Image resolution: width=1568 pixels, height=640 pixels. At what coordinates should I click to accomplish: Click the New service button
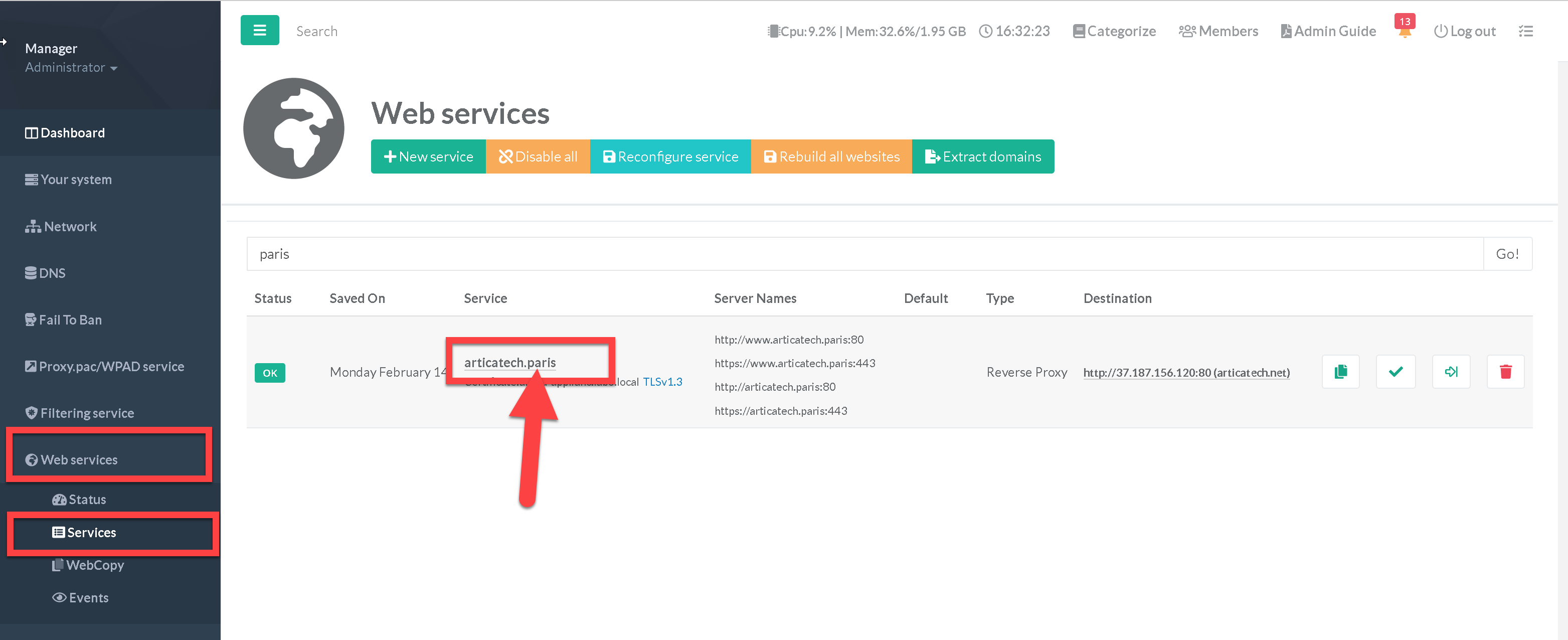pos(428,156)
